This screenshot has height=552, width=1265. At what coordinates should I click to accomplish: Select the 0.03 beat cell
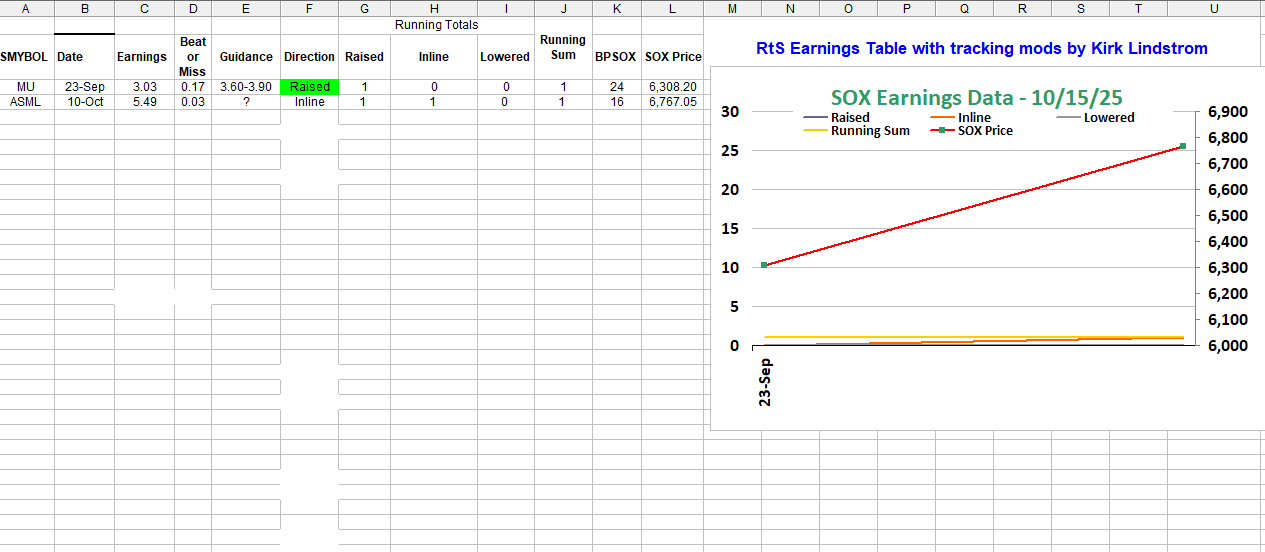point(192,102)
